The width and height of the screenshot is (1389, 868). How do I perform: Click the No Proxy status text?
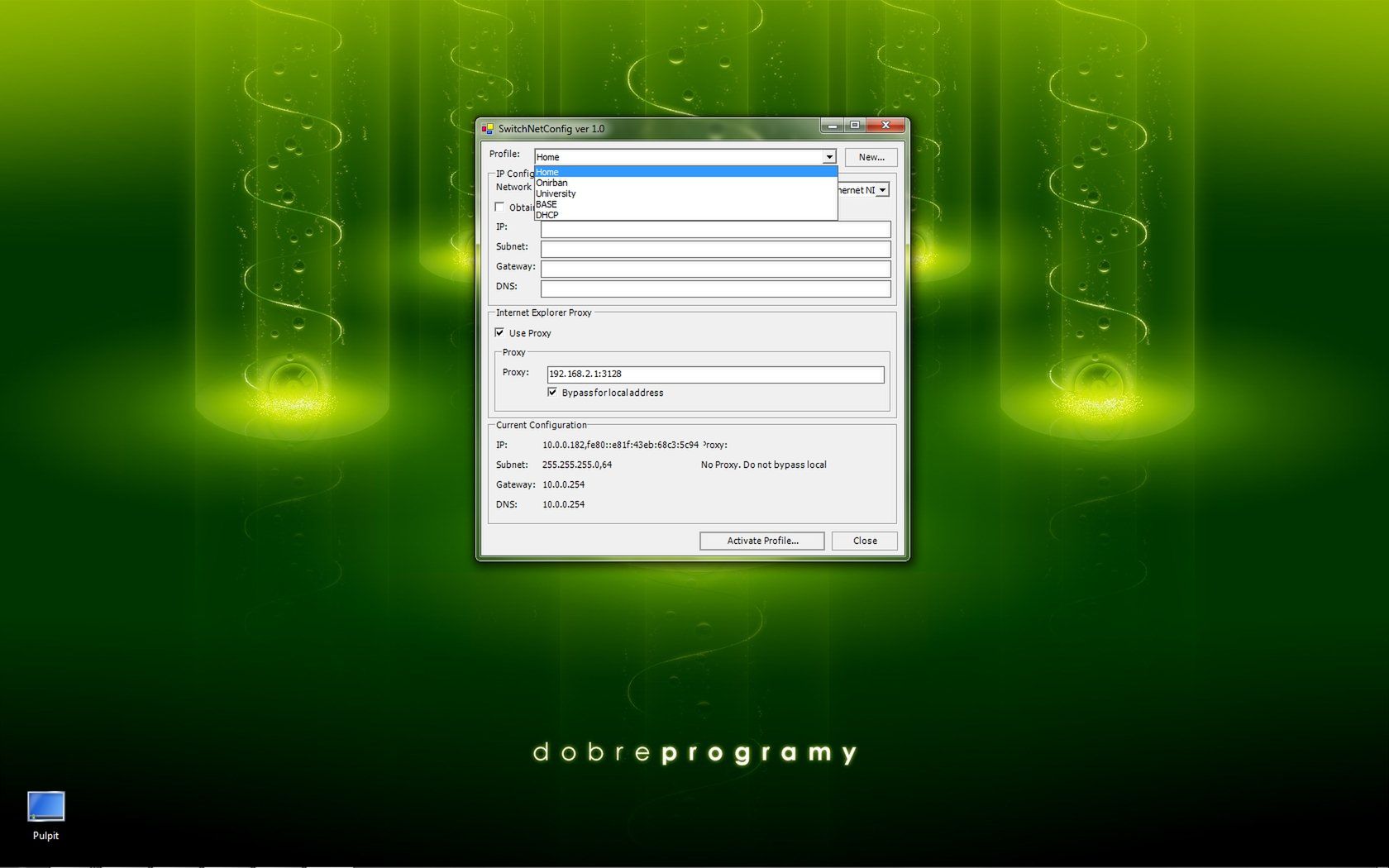(764, 465)
